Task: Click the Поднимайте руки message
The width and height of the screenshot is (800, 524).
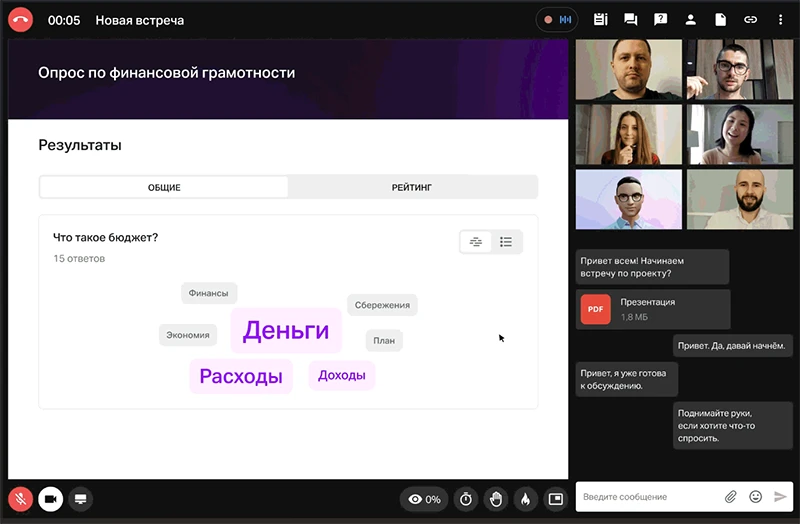Action: click(x=733, y=426)
